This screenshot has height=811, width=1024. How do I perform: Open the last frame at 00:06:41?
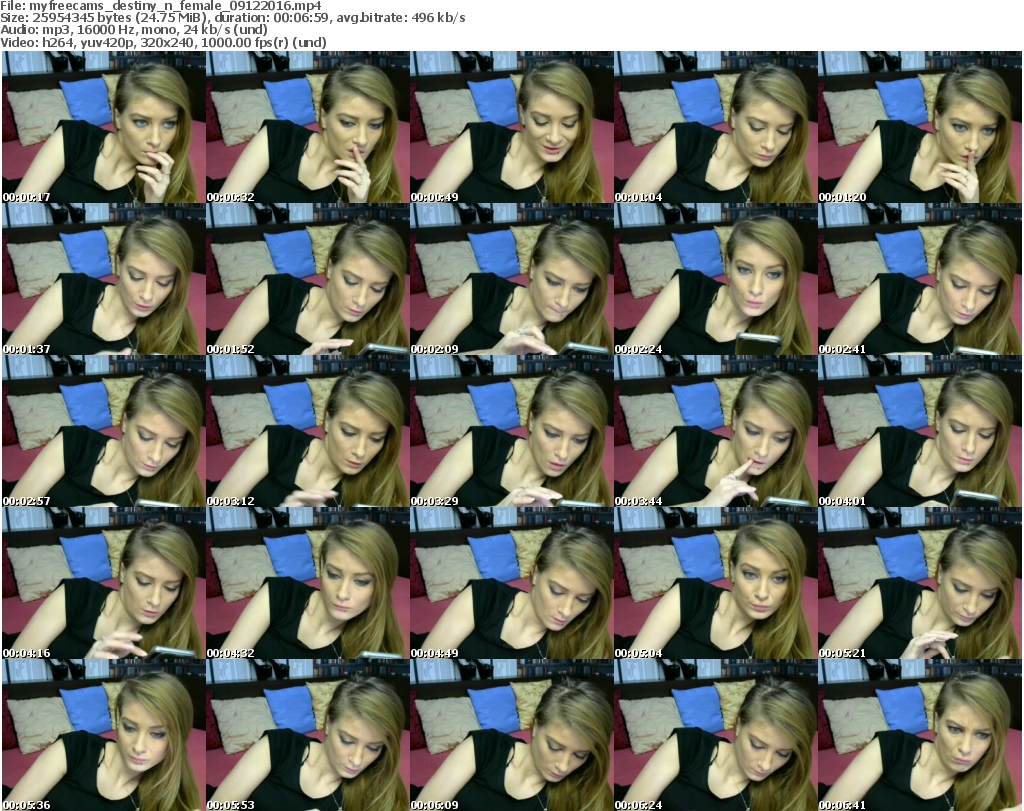[x=918, y=735]
